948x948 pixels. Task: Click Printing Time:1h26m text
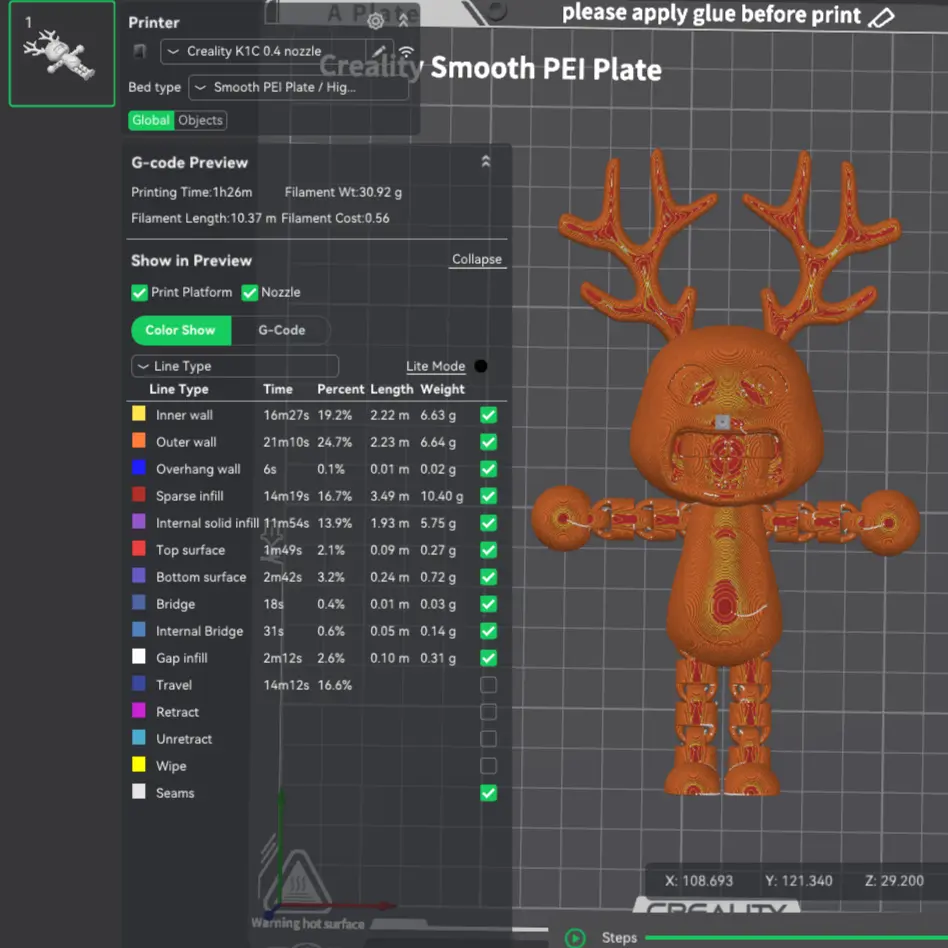[192, 192]
